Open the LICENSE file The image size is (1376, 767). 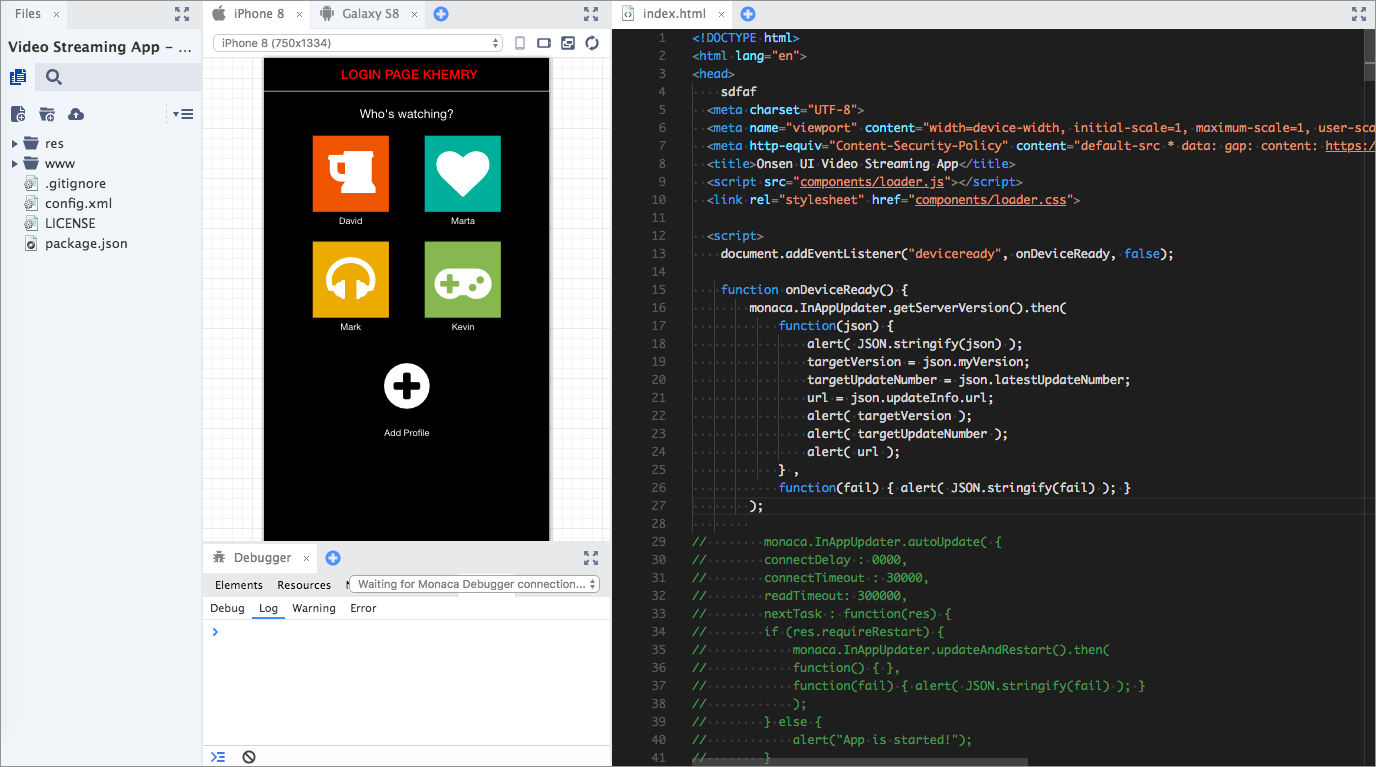pyautogui.click(x=70, y=224)
